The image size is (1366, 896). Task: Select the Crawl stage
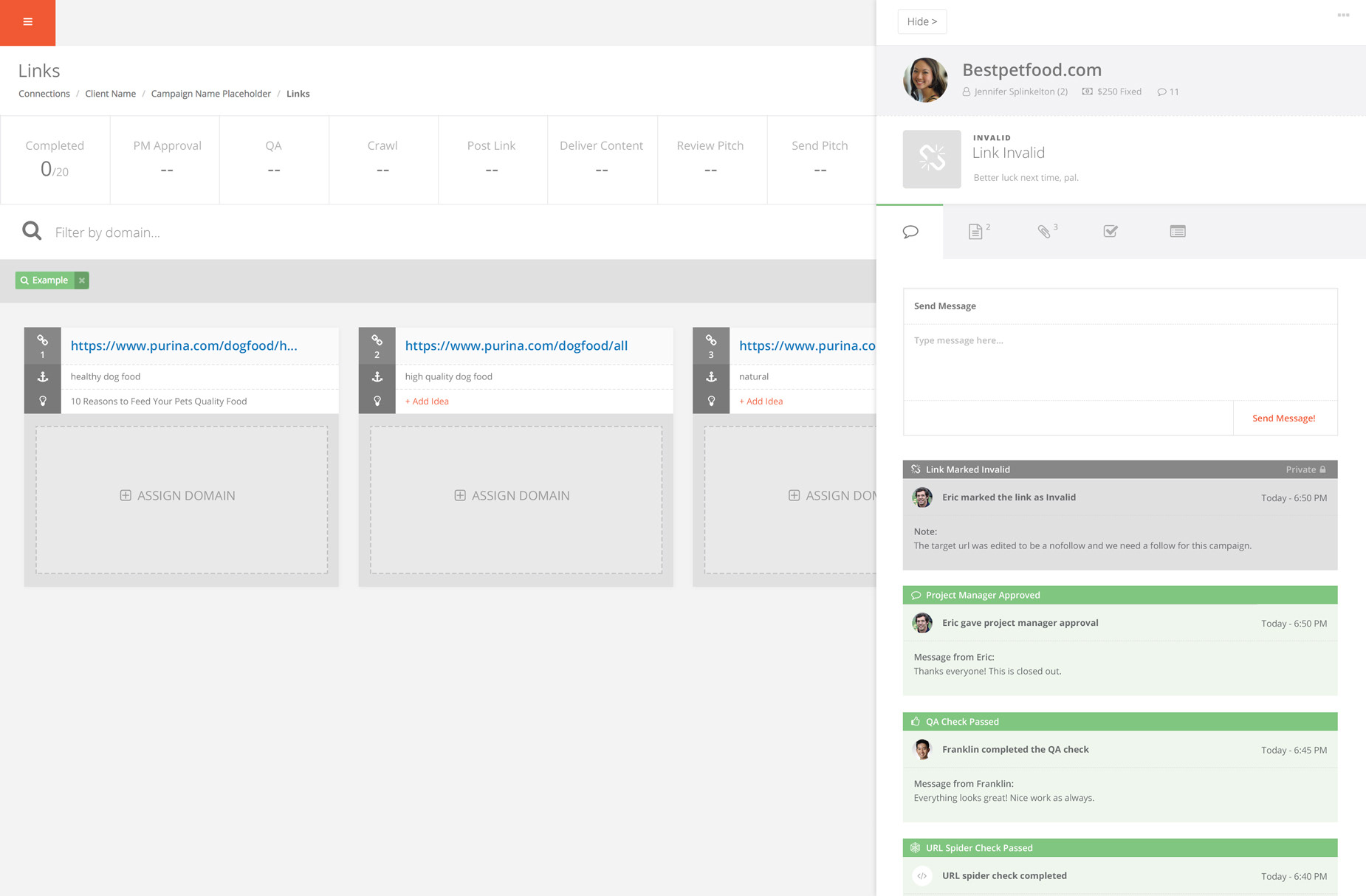[x=382, y=159]
